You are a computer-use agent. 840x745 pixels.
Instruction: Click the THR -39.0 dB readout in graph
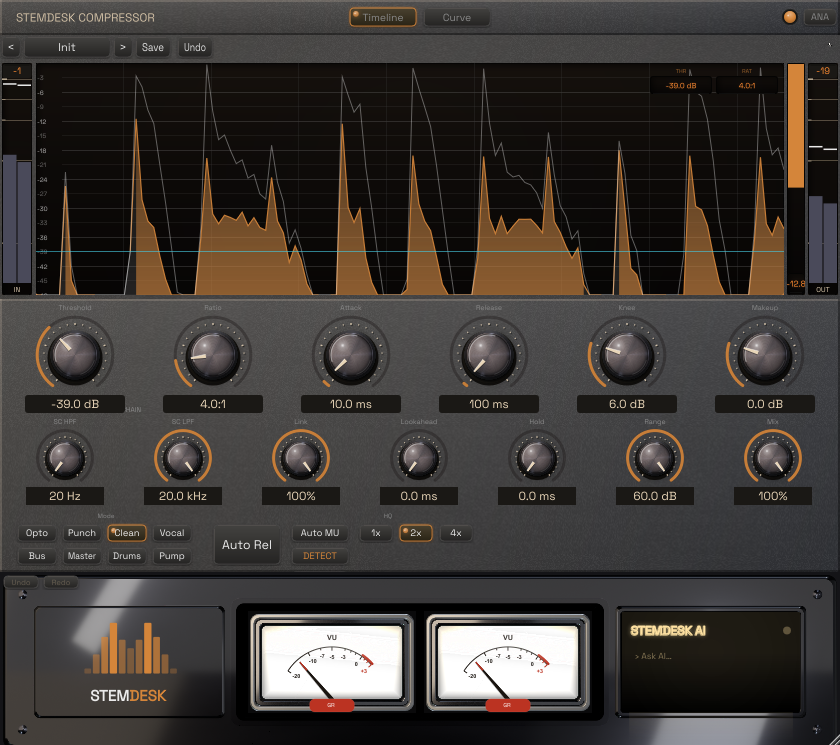[x=681, y=85]
